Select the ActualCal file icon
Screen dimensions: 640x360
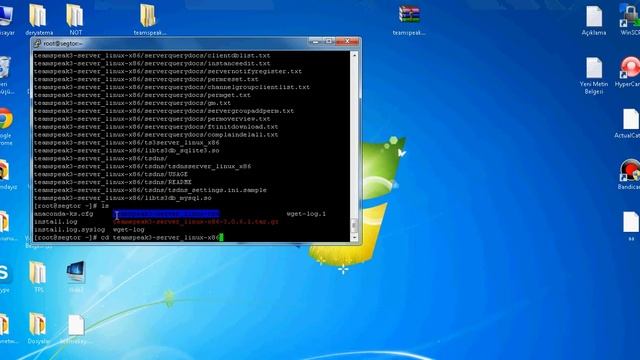[x=629, y=123]
